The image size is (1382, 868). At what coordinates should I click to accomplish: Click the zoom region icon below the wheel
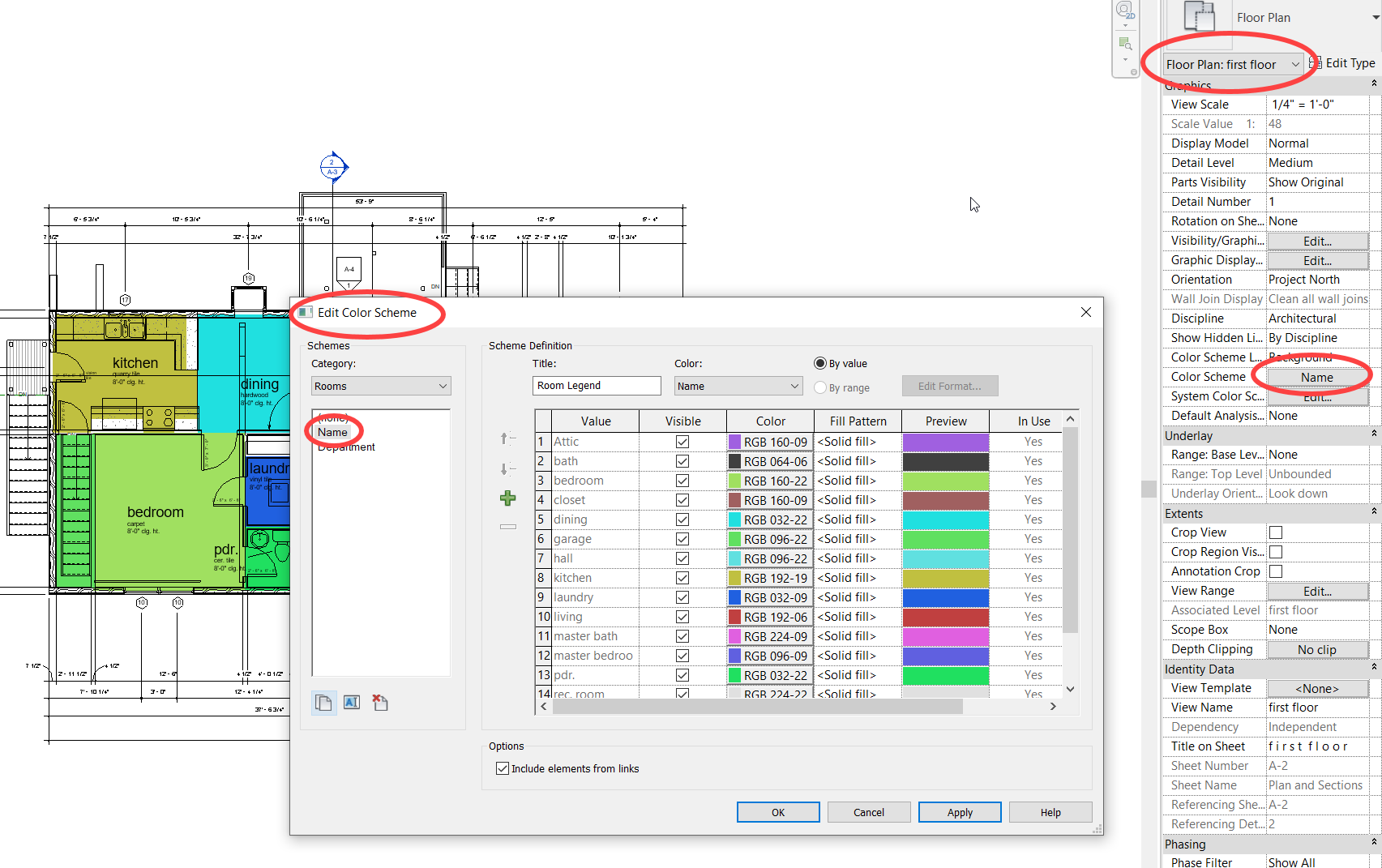[x=1125, y=44]
